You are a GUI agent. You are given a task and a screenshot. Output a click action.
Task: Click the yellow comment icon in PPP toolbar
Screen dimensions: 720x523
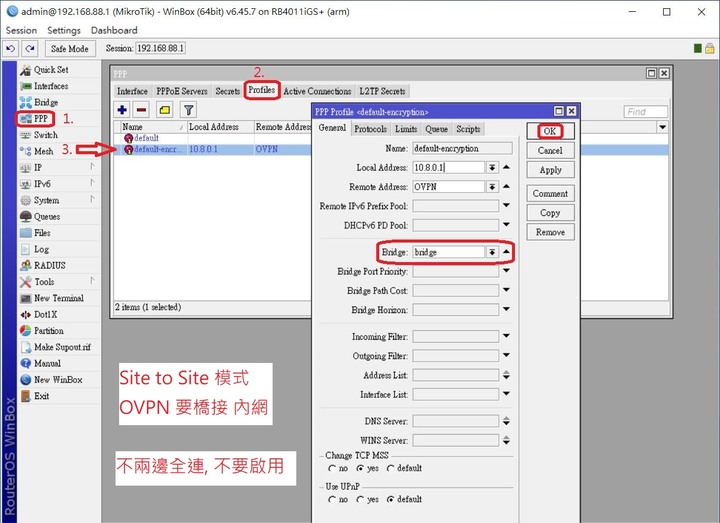pos(165,110)
